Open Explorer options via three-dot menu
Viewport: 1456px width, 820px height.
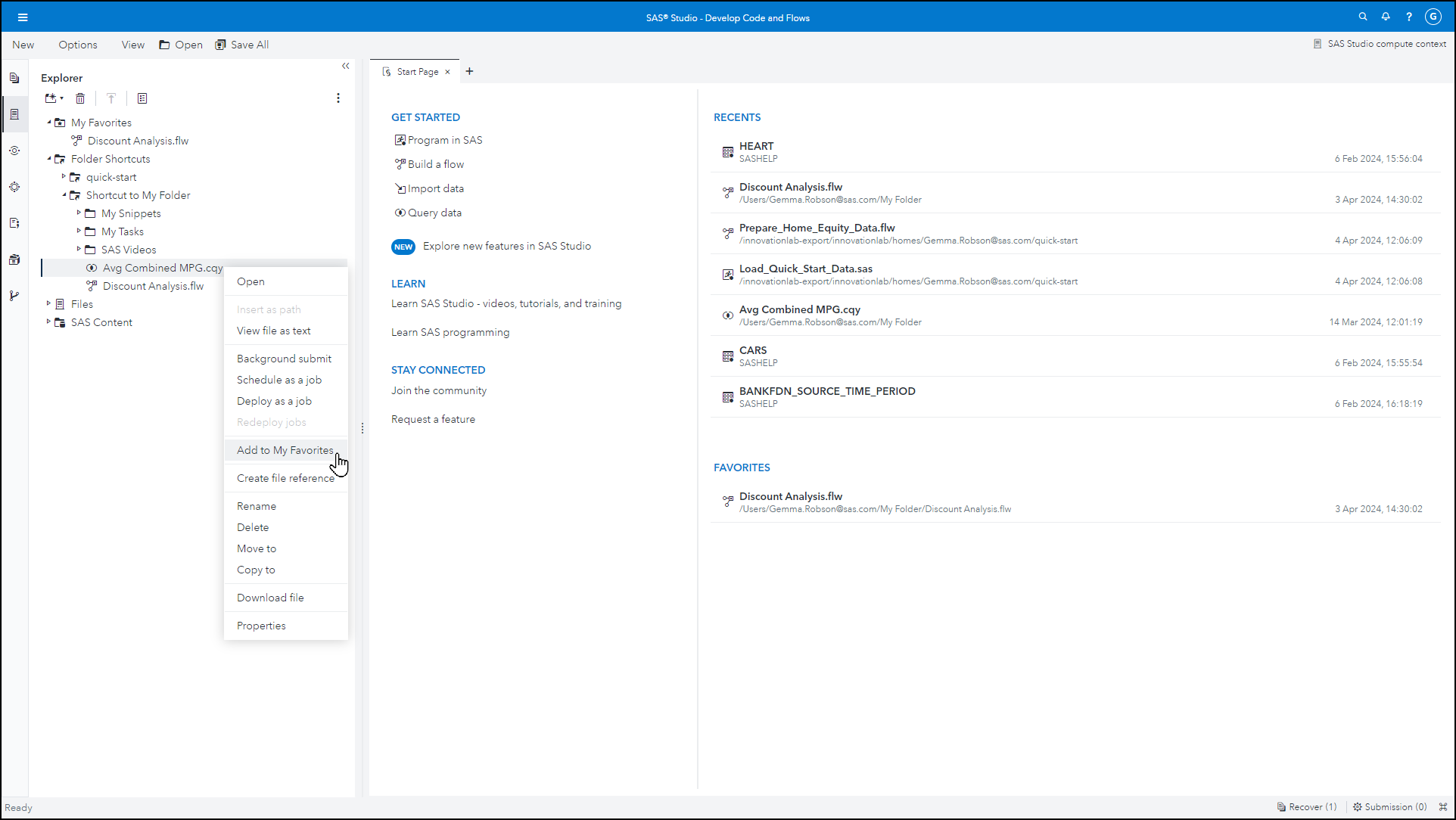[338, 98]
